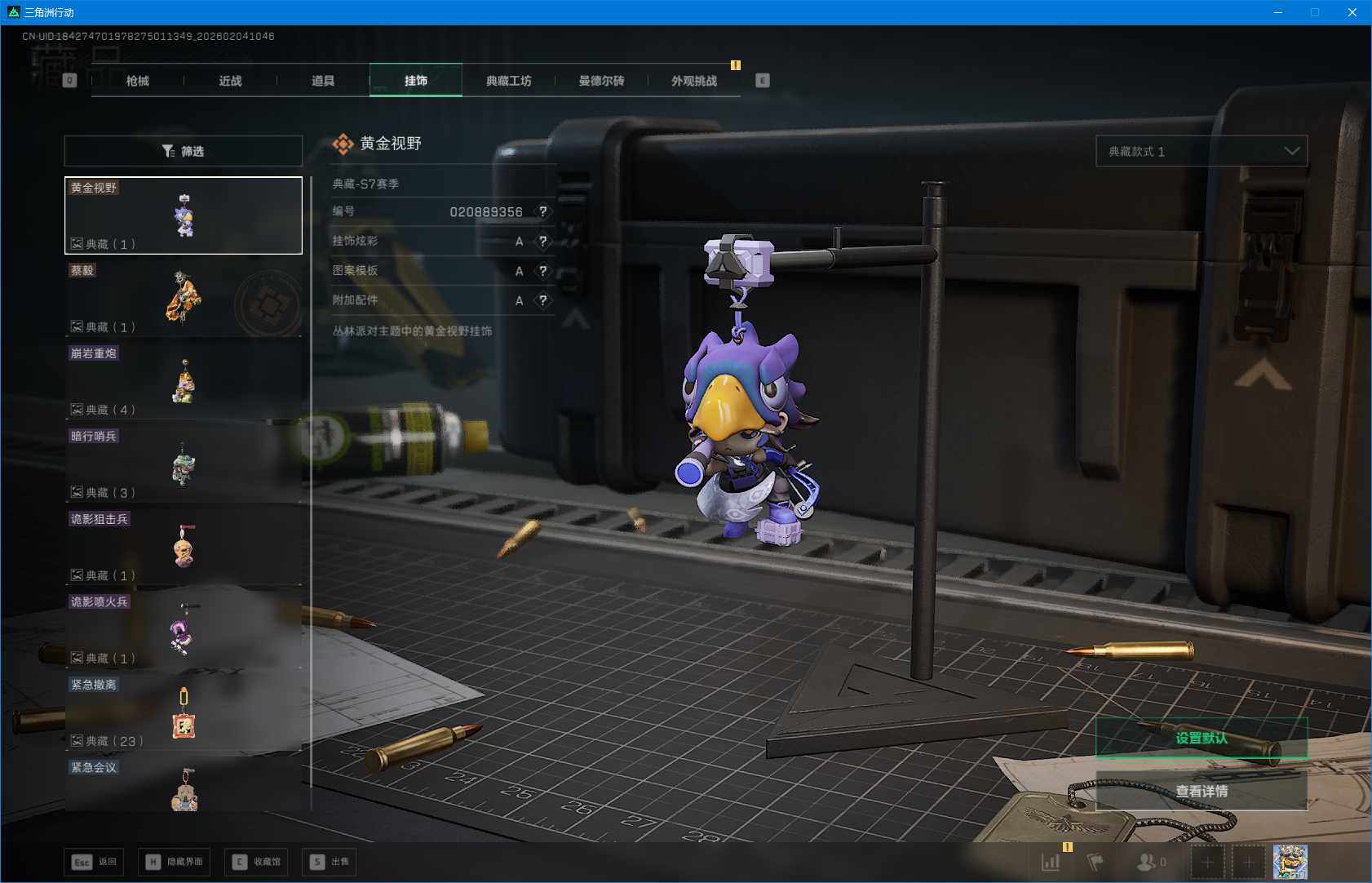This screenshot has width=1372, height=883.
Task: Choose the 紧急撤离 charm entry
Action: click(x=184, y=712)
